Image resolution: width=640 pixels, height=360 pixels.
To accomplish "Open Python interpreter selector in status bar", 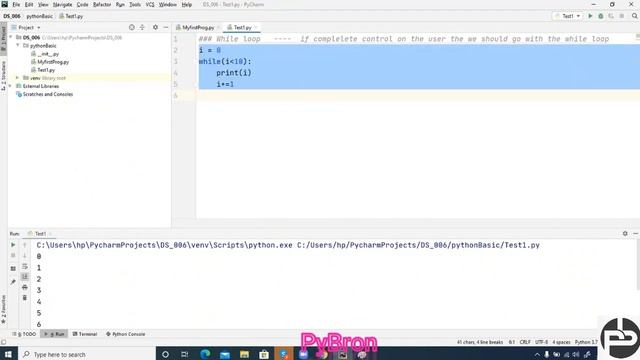I will click(x=586, y=342).
